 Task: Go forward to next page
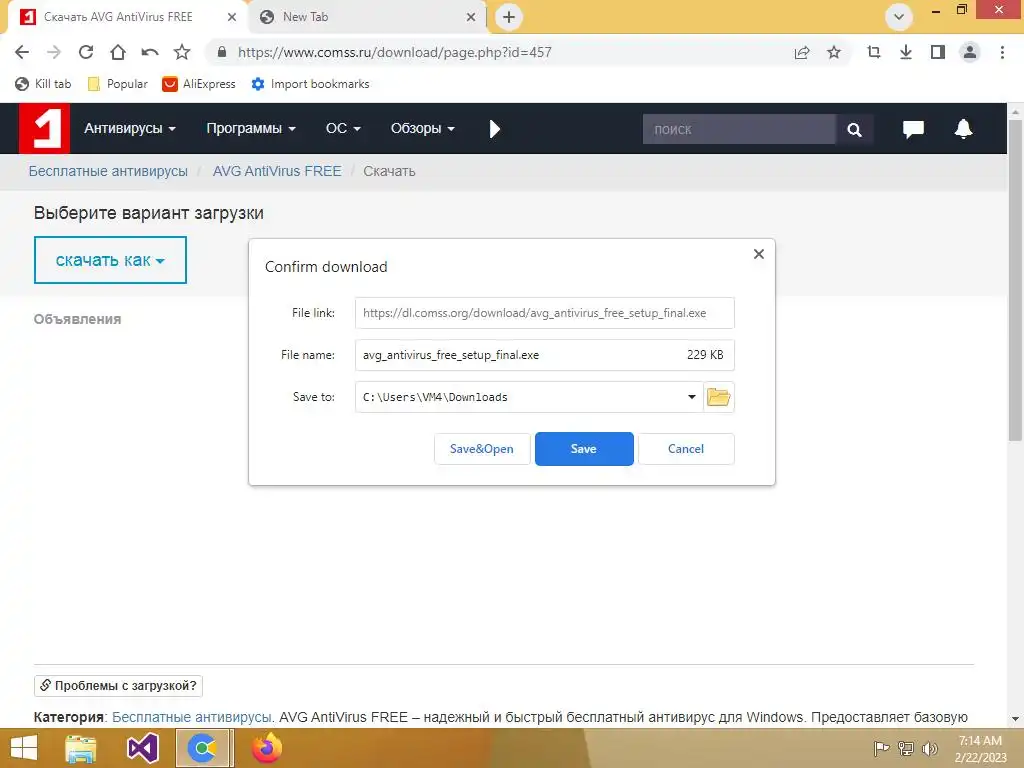[54, 52]
